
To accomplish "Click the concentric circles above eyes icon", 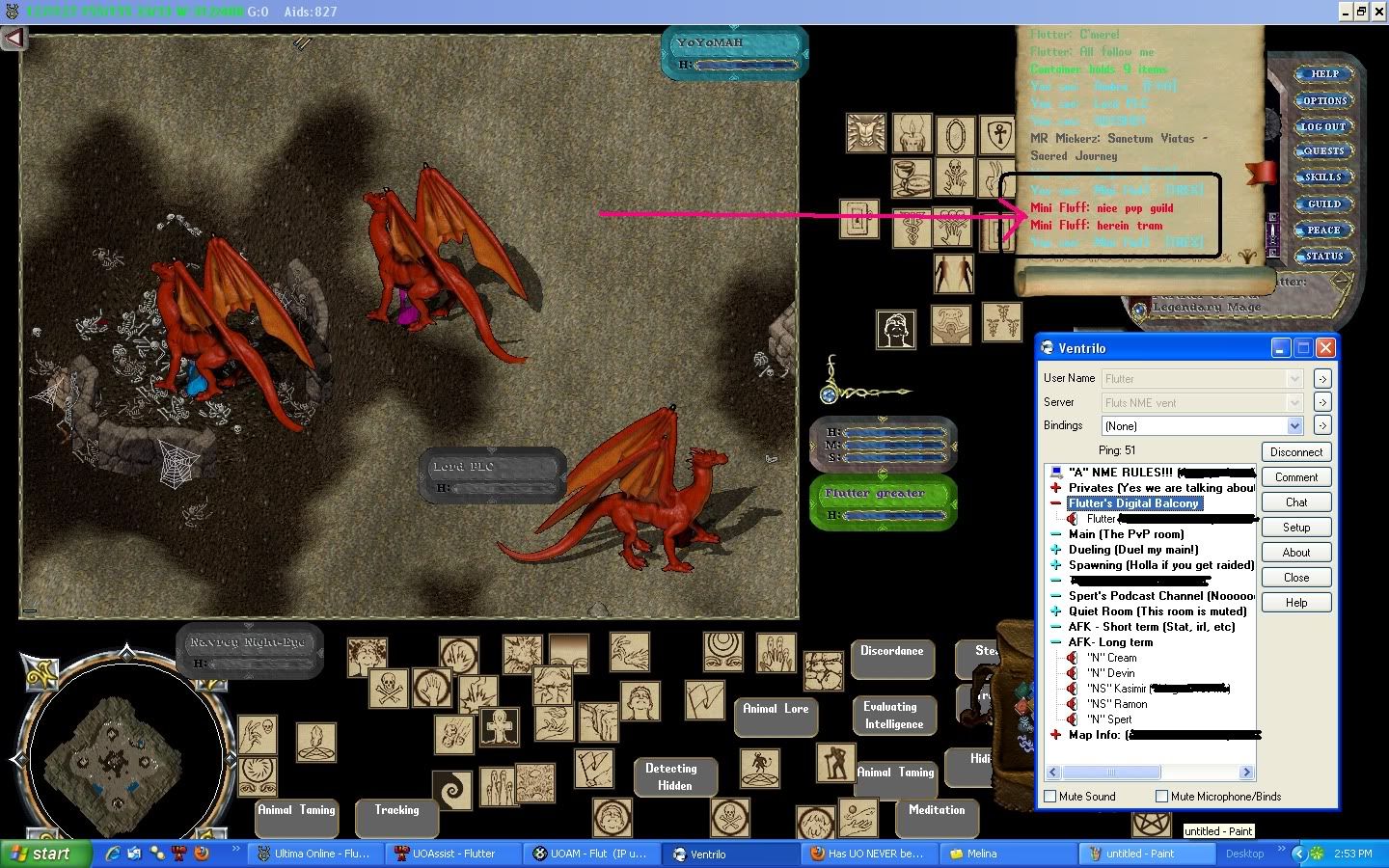I will (x=723, y=651).
